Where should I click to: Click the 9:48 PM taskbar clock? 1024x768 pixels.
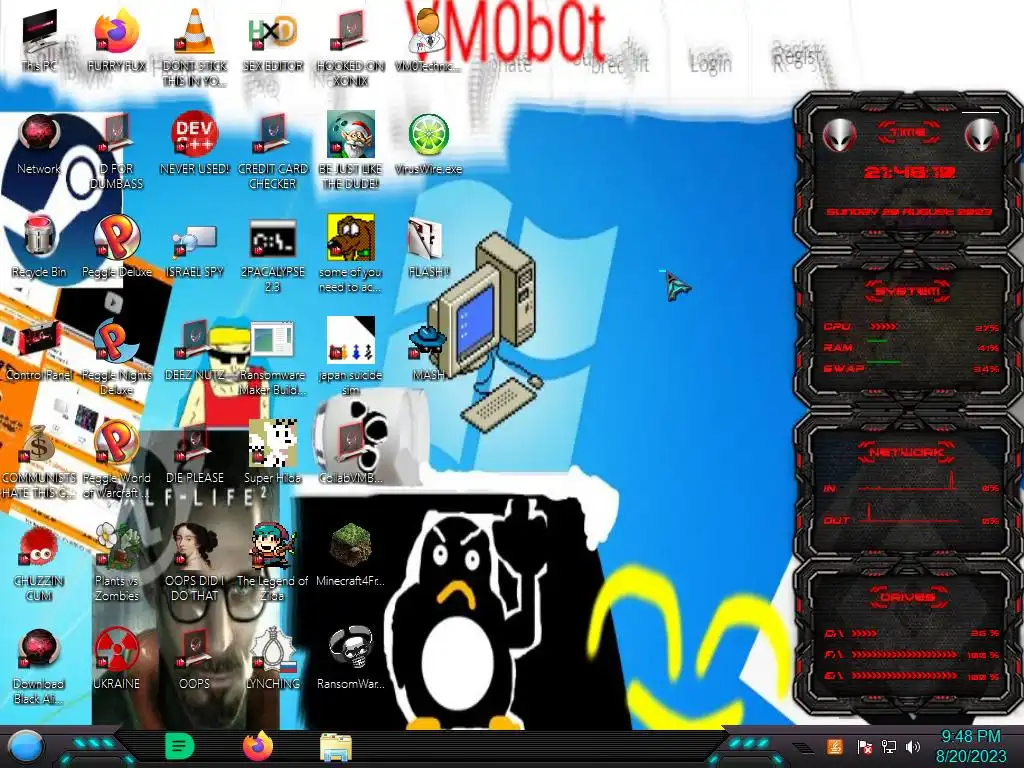[970, 746]
